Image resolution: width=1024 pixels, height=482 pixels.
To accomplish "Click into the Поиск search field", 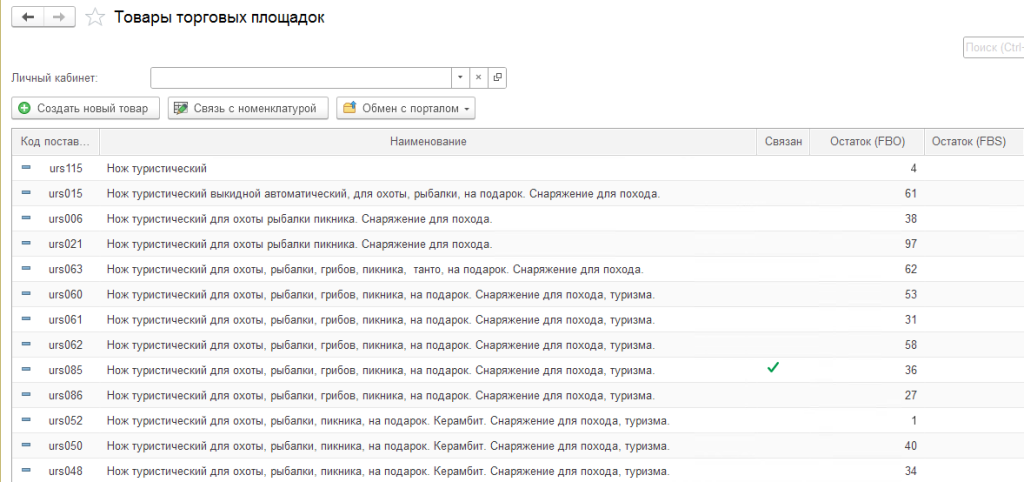I will tap(993, 48).
